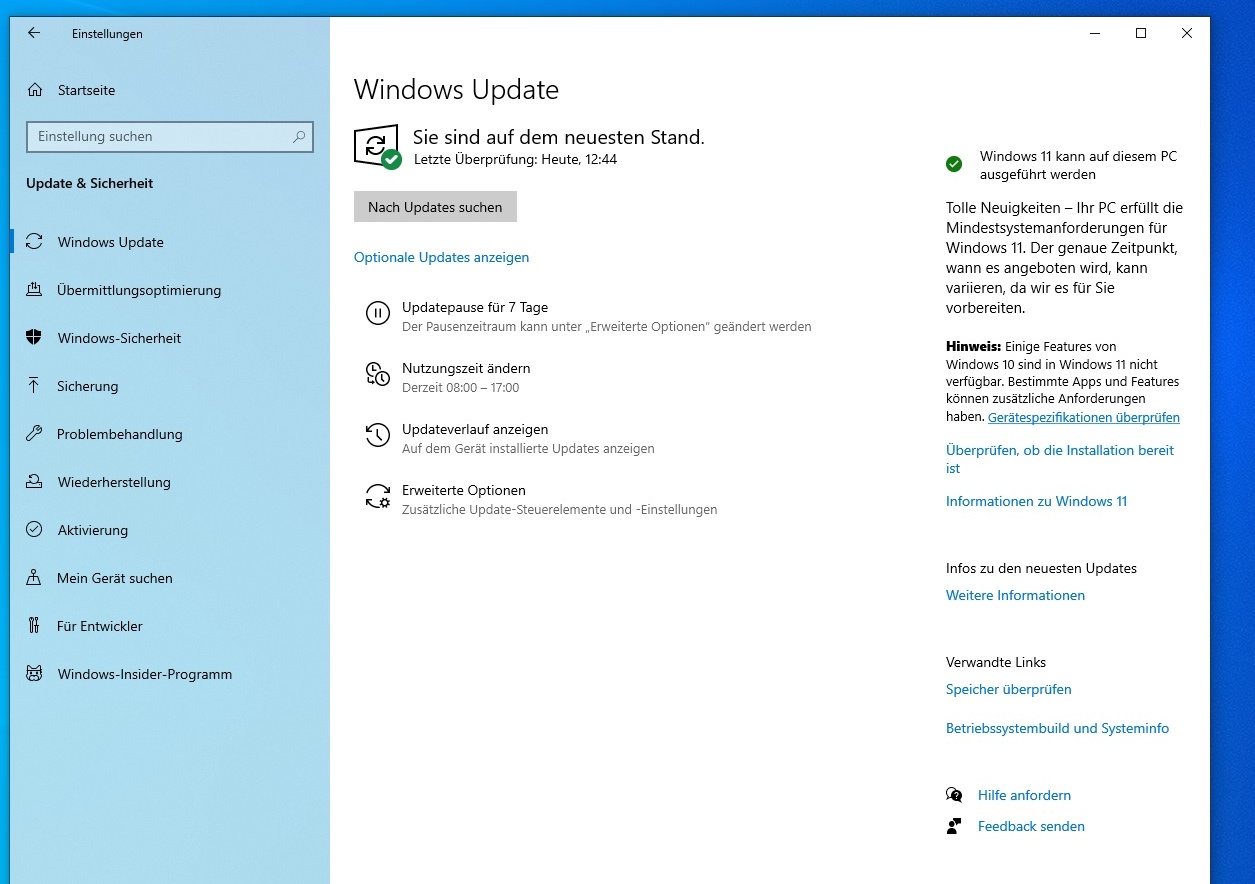Screen dimensions: 1255x884
Task: Click the Wiederherstellung icon
Action: click(x=34, y=482)
